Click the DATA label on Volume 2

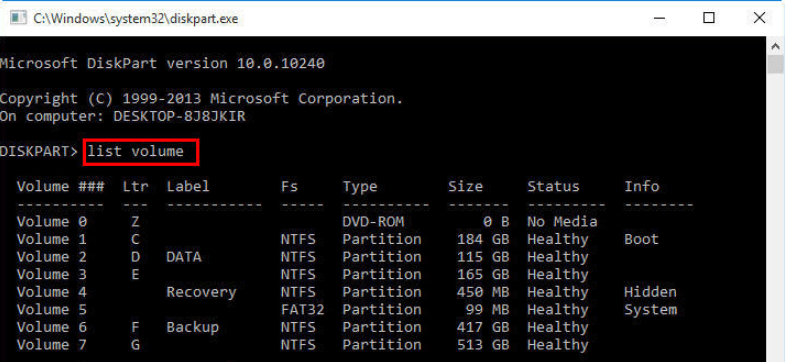(x=184, y=257)
